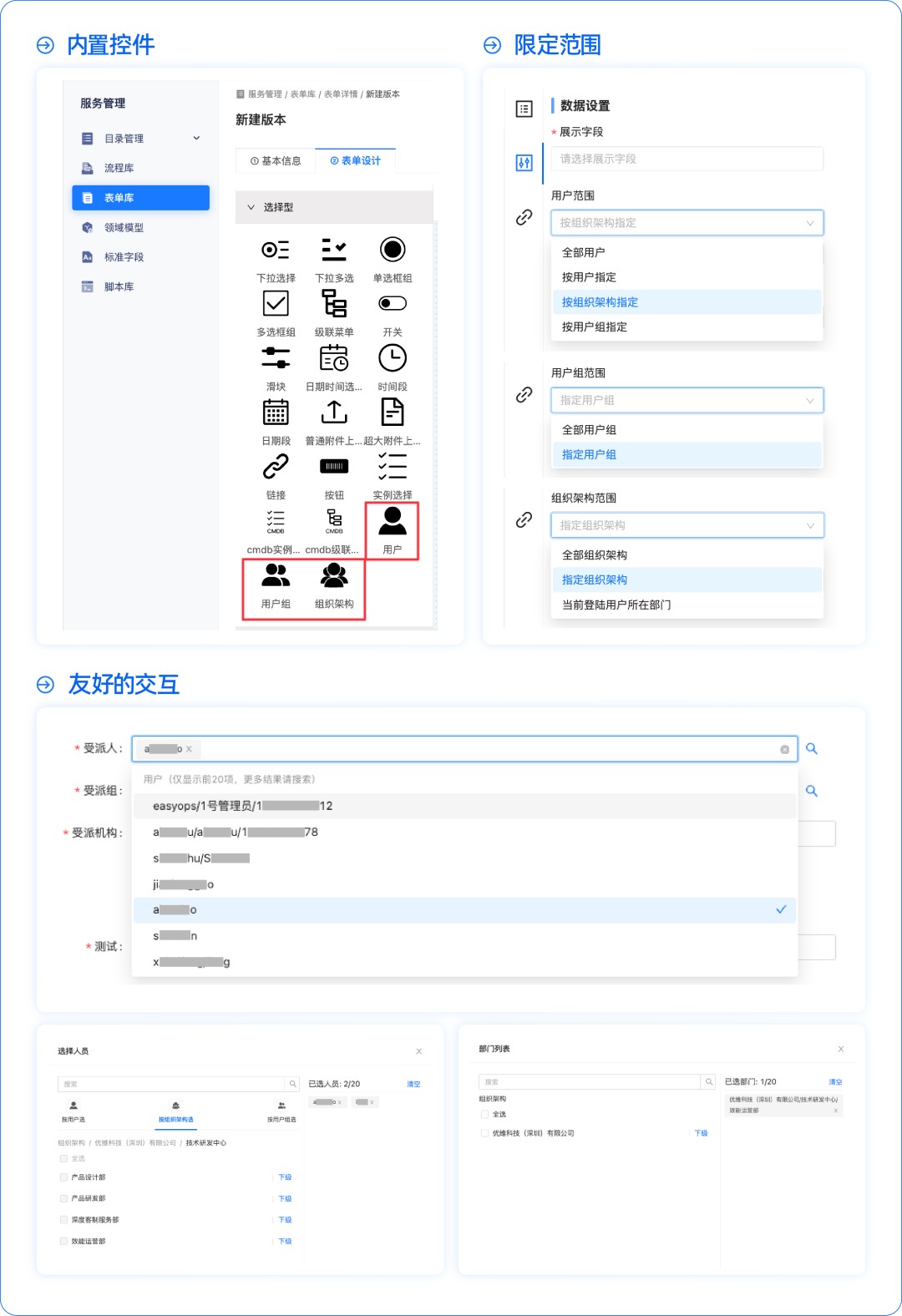Pick the 时间段 clock control icon
This screenshot has width=902, height=1316.
click(x=393, y=357)
